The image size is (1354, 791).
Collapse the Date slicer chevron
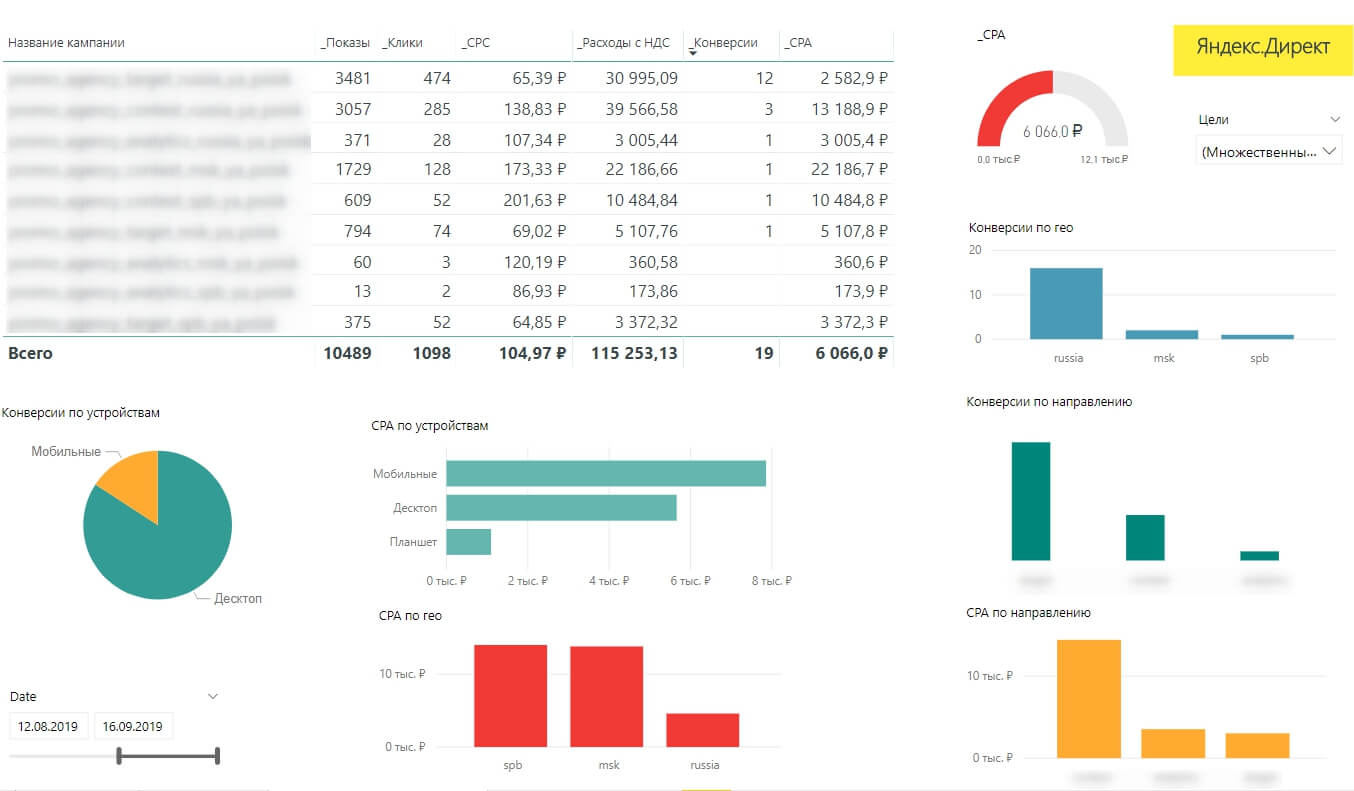(213, 696)
